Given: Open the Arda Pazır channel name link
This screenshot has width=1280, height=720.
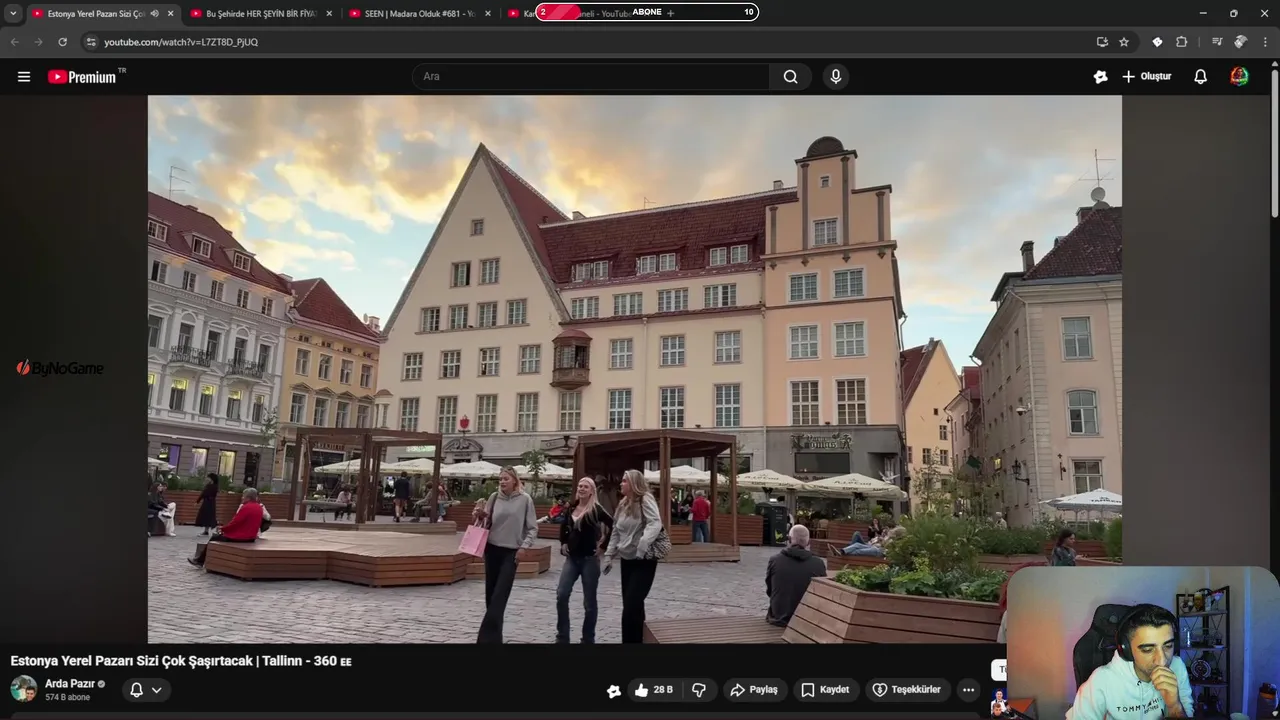Looking at the screenshot, I should point(70,684).
